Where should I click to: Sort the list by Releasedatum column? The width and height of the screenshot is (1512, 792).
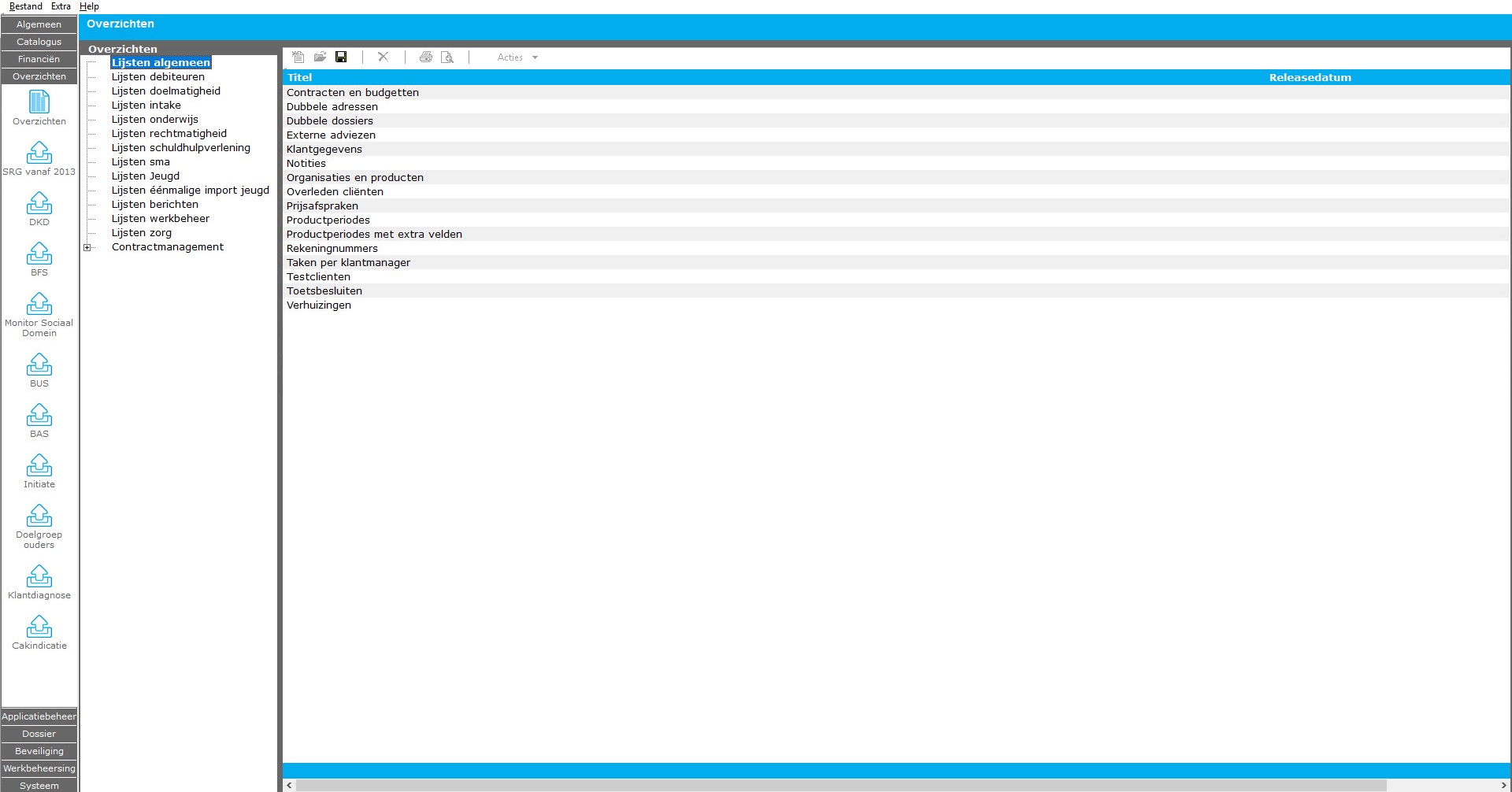coord(1310,77)
